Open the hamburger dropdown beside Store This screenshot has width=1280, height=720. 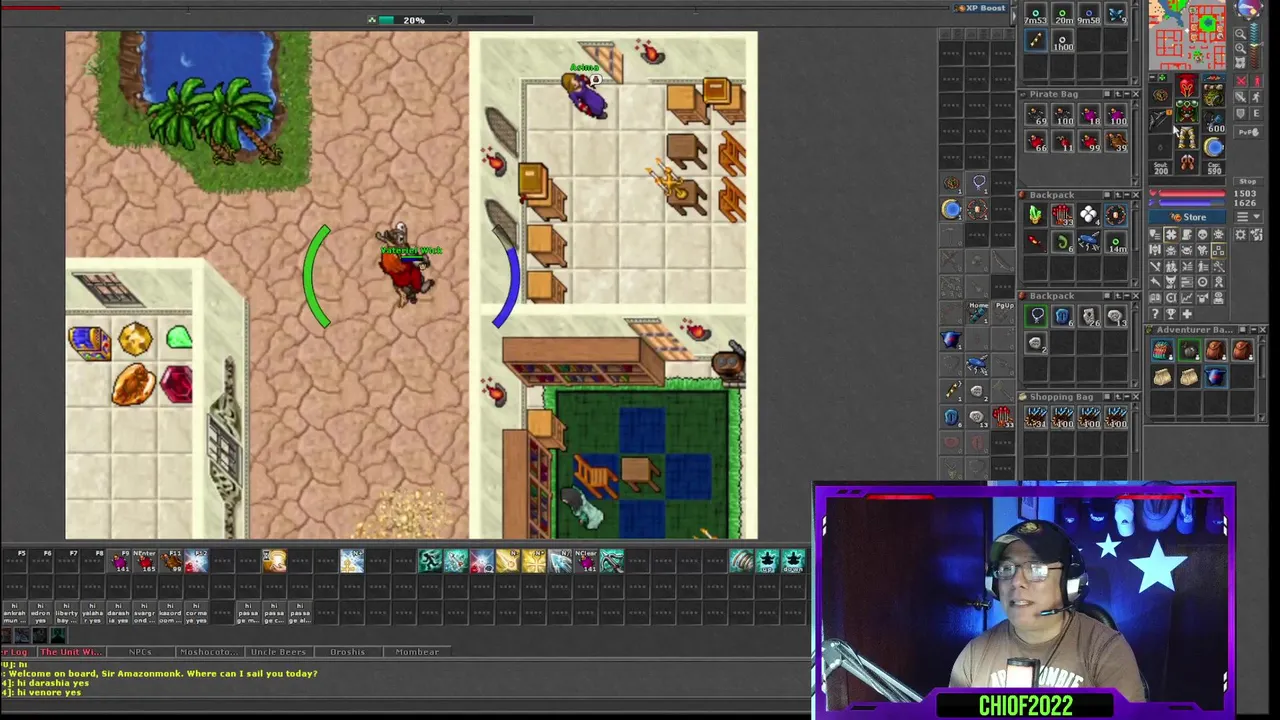tap(1249, 216)
